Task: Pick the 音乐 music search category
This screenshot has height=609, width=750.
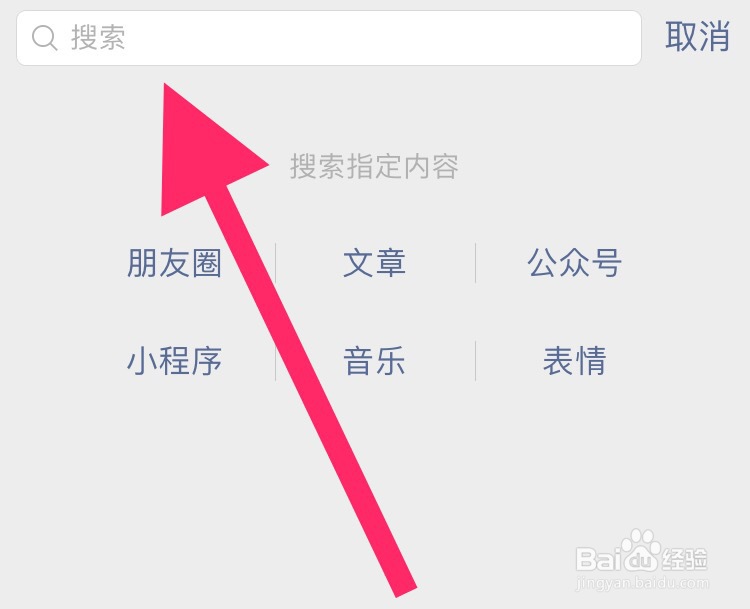Action: coord(375,361)
